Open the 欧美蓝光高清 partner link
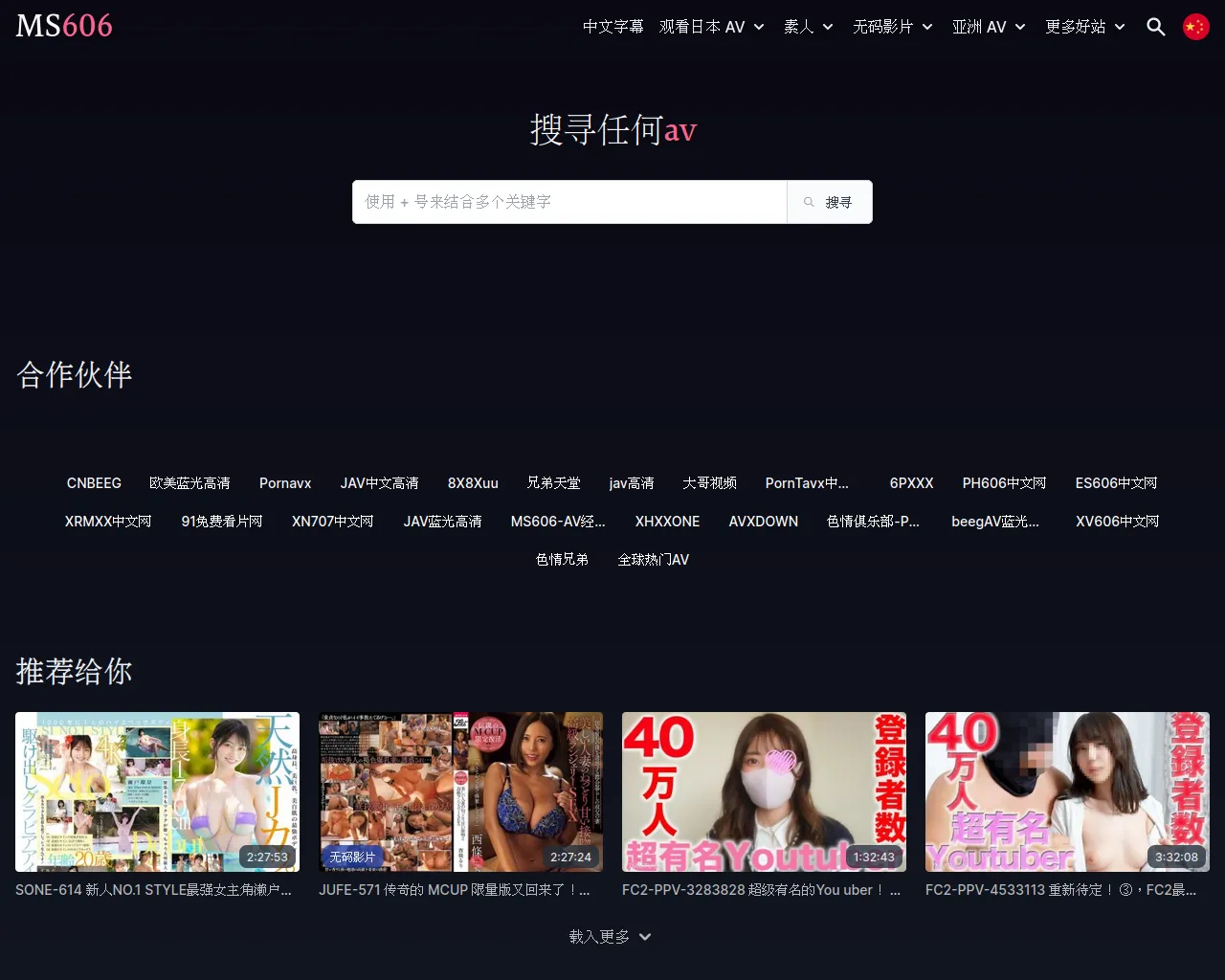Screen dimensions: 1225x980 [x=189, y=483]
